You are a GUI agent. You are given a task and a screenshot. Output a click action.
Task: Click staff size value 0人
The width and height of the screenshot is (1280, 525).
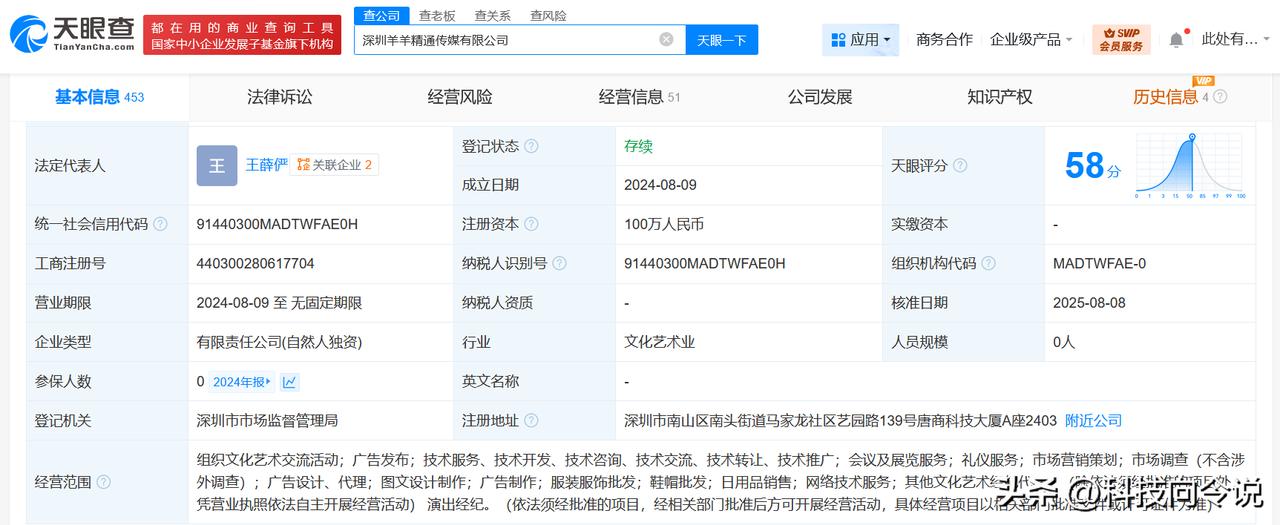[x=1064, y=342]
